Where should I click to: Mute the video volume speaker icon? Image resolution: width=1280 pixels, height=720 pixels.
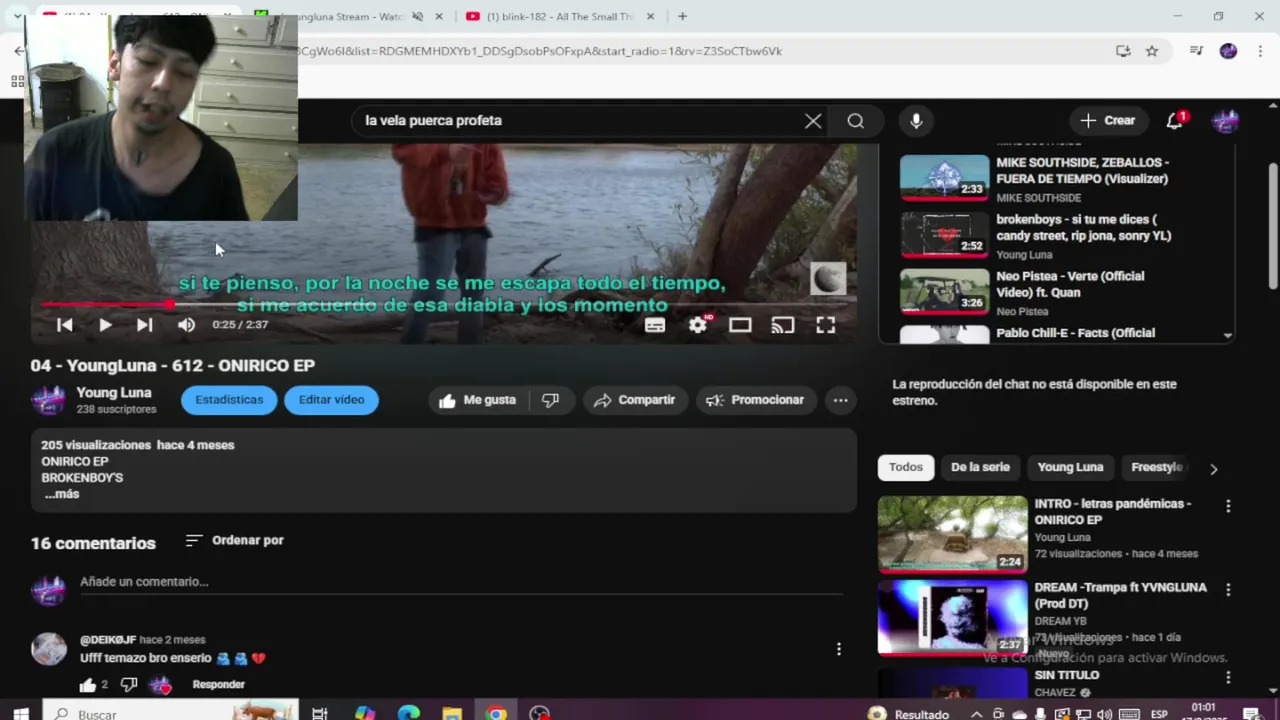coord(186,325)
